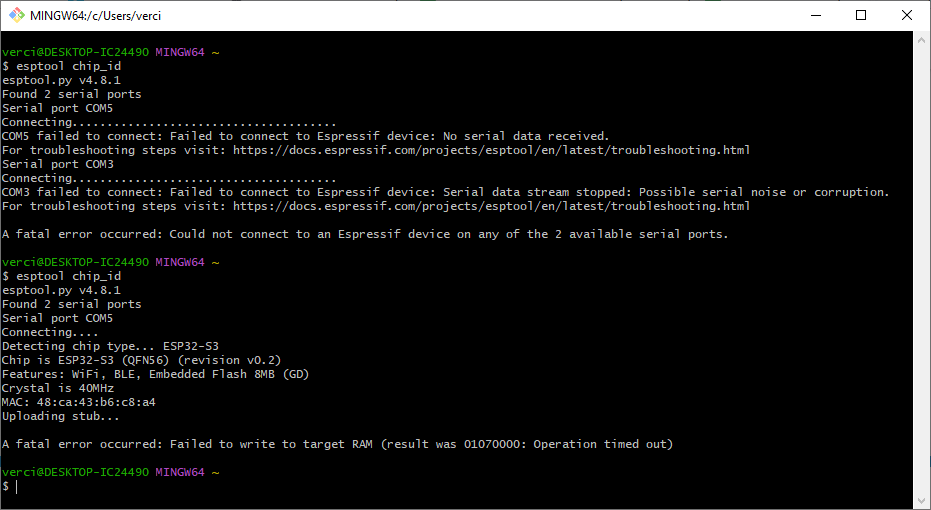Click the bottom command prompt cursor line
931x510 pixels.
tap(11, 486)
